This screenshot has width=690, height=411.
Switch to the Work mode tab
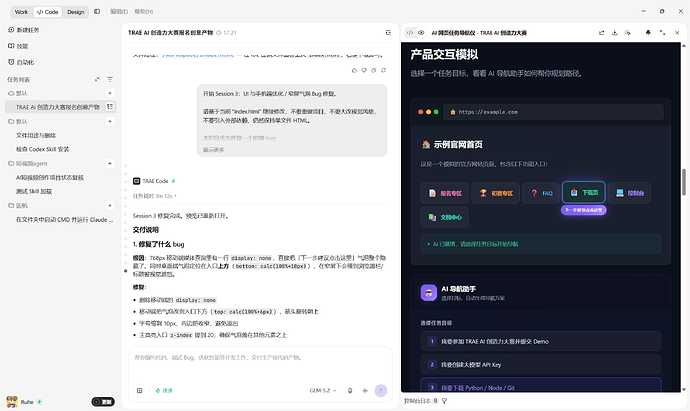point(21,12)
